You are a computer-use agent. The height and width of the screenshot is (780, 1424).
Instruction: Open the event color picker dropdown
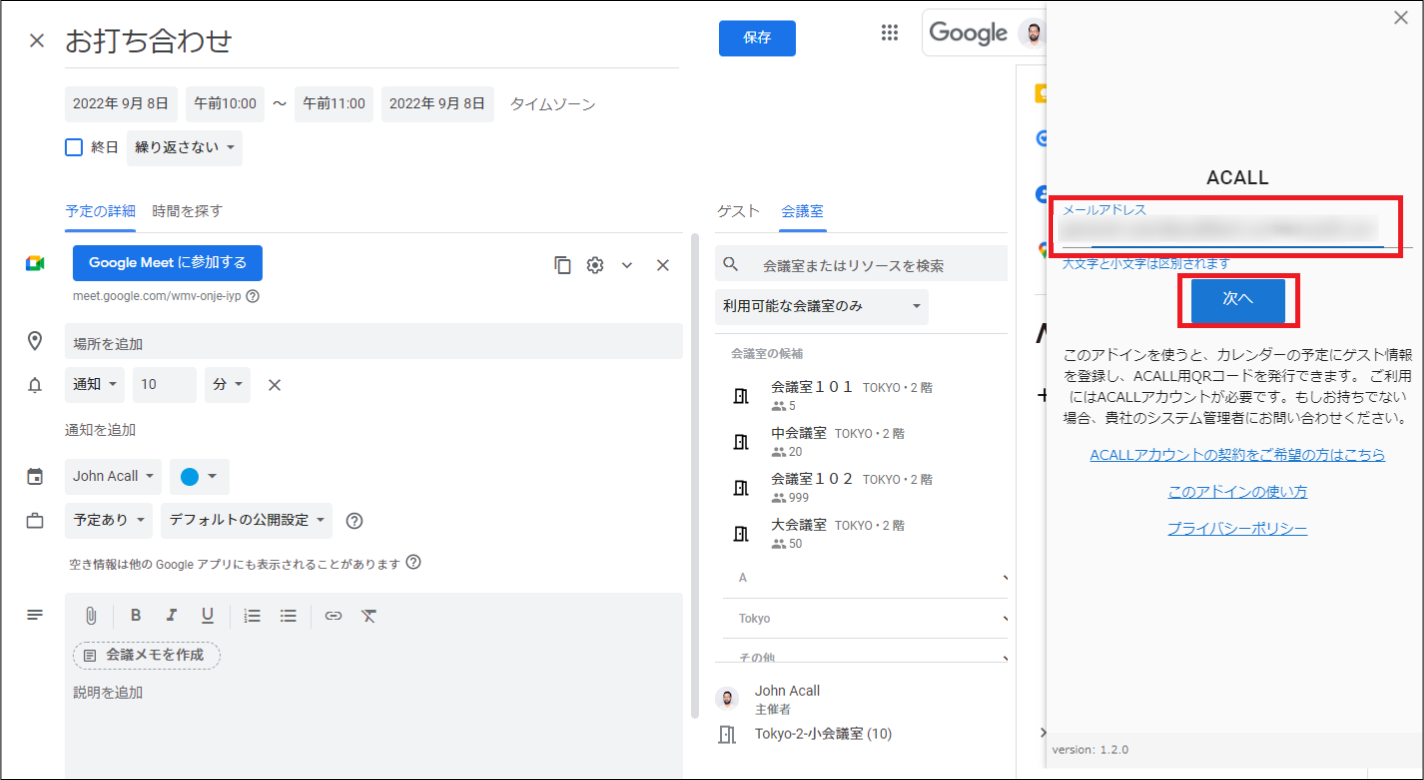pyautogui.click(x=199, y=477)
